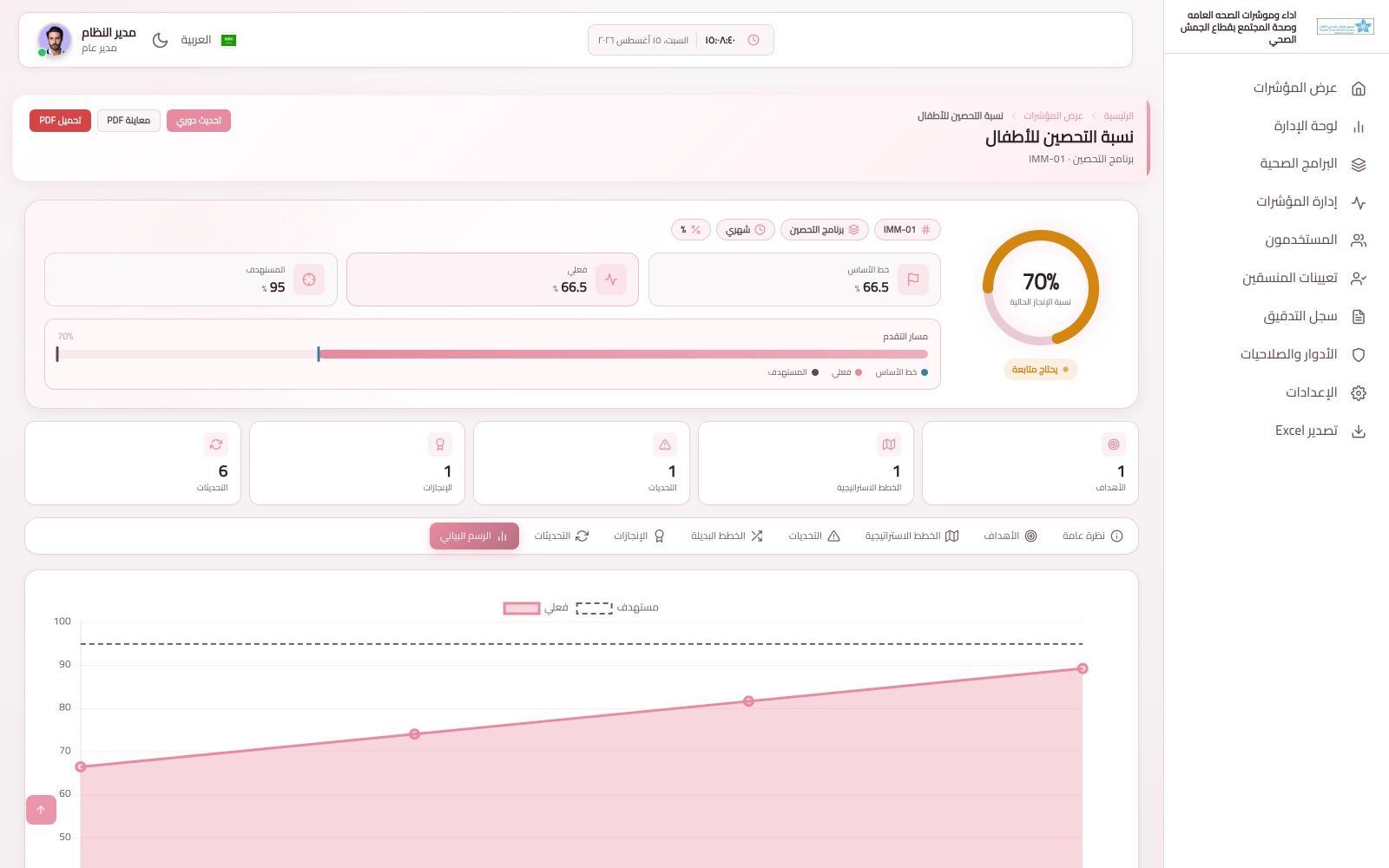Switch to the الخطط الاستراتيجية tab
The height and width of the screenshot is (868, 1389).
tap(912, 536)
